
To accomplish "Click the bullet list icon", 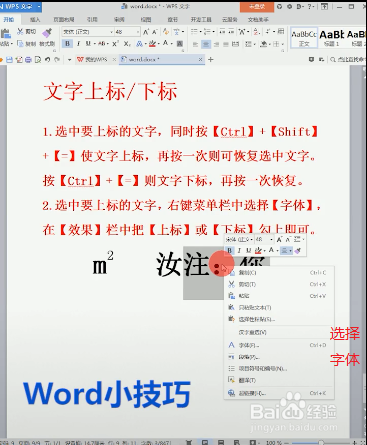I will [194, 32].
